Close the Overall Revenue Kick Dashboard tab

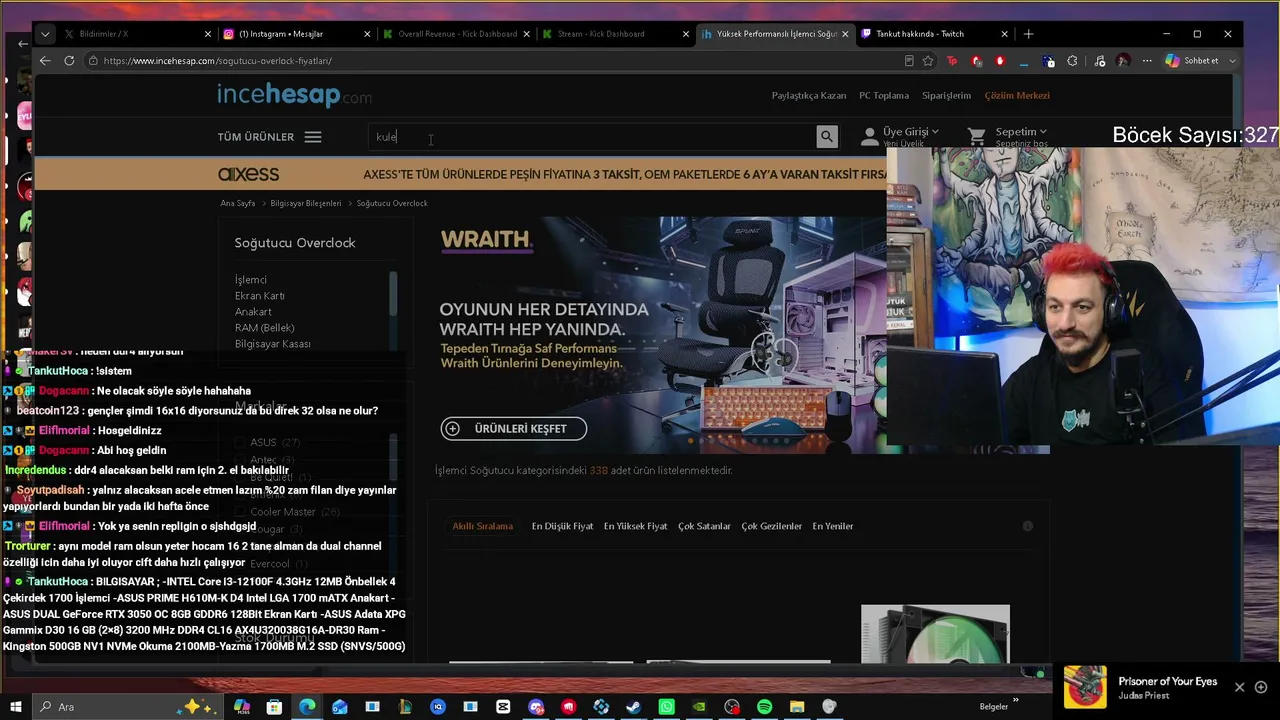(x=527, y=34)
